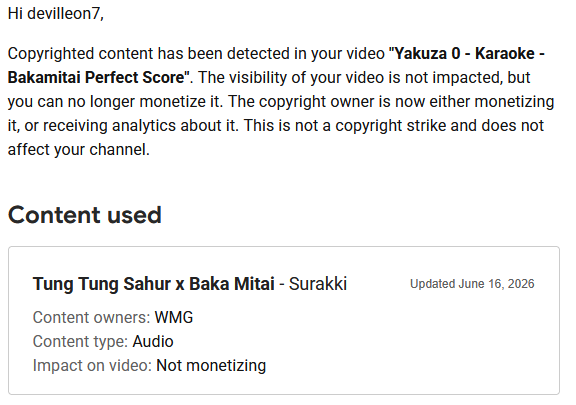The width and height of the screenshot is (576, 405).
Task: Select the claimed track title "Tung Tung Sahur x Baka Mitai"
Action: pos(154,284)
